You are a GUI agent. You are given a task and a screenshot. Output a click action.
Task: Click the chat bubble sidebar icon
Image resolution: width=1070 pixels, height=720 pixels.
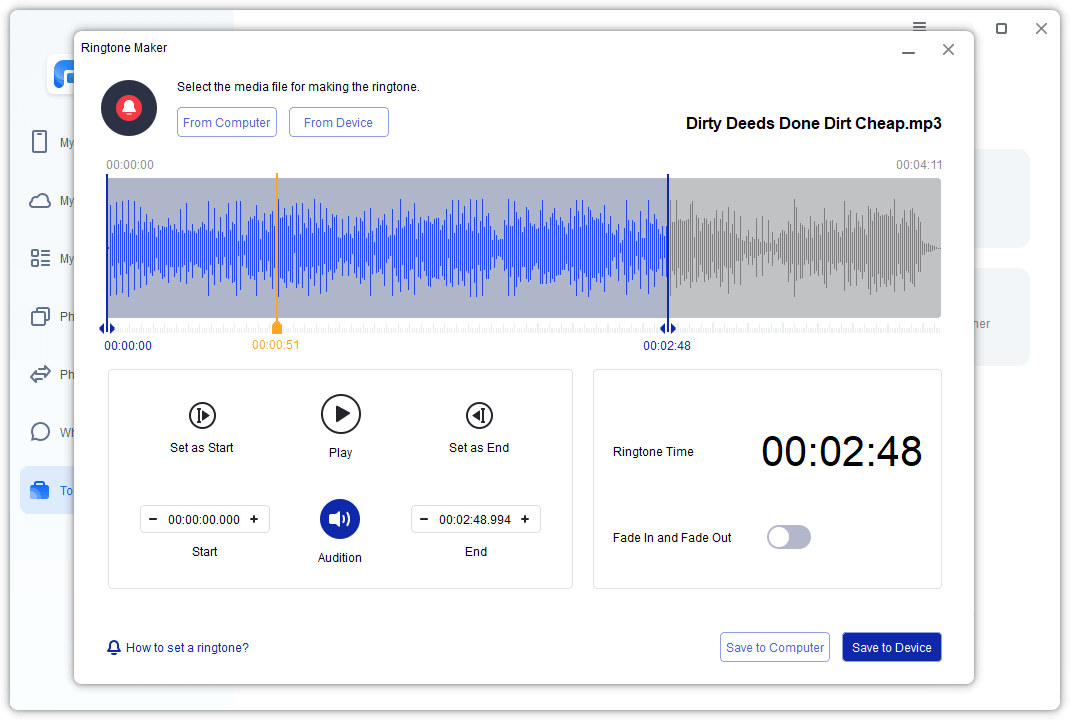coord(40,432)
